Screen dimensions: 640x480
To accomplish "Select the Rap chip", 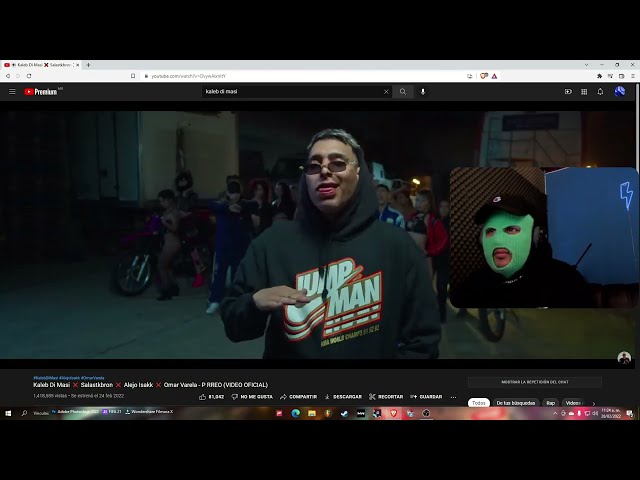I will tap(550, 403).
